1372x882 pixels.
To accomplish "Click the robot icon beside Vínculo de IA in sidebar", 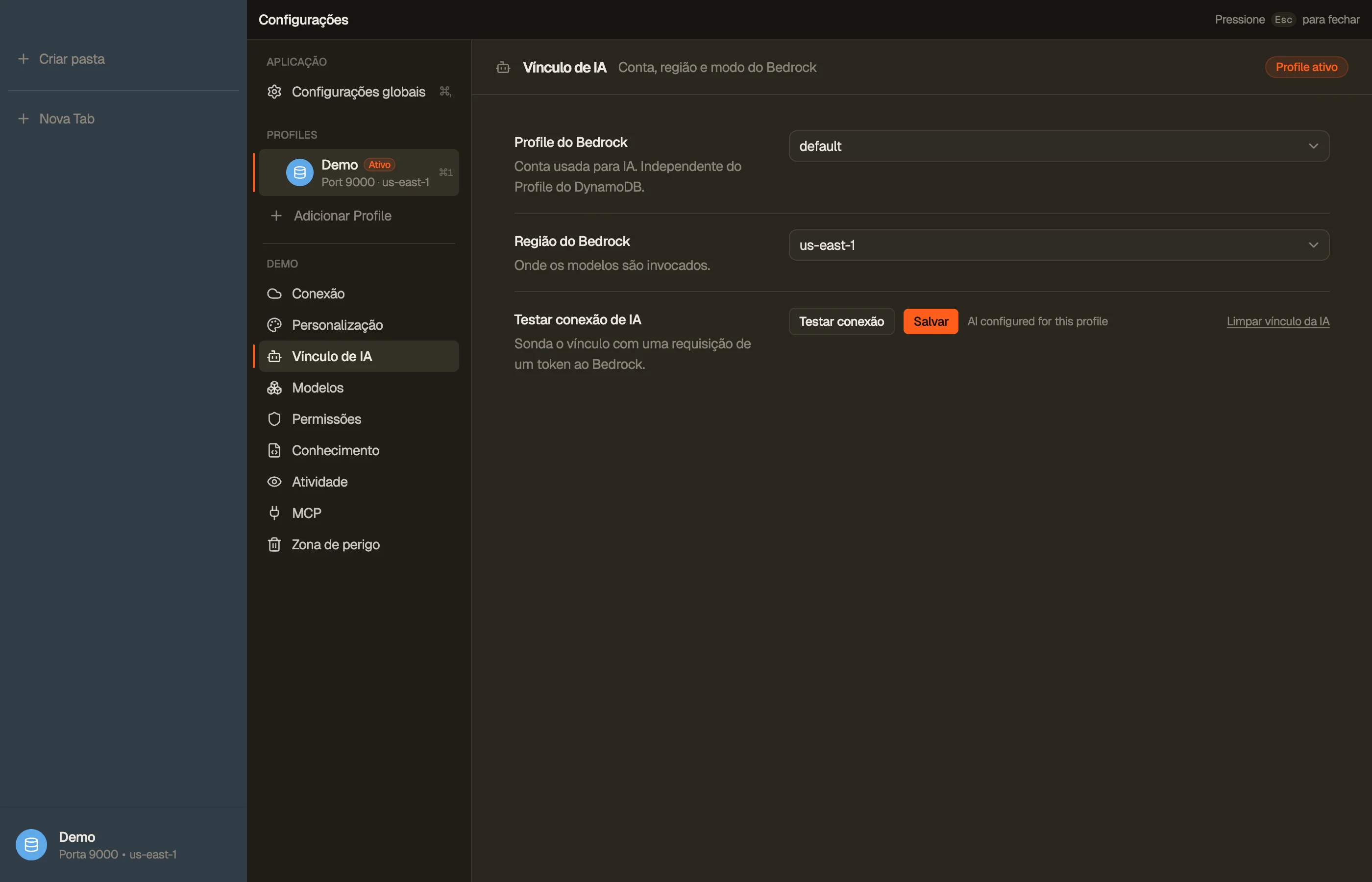I will (x=274, y=356).
